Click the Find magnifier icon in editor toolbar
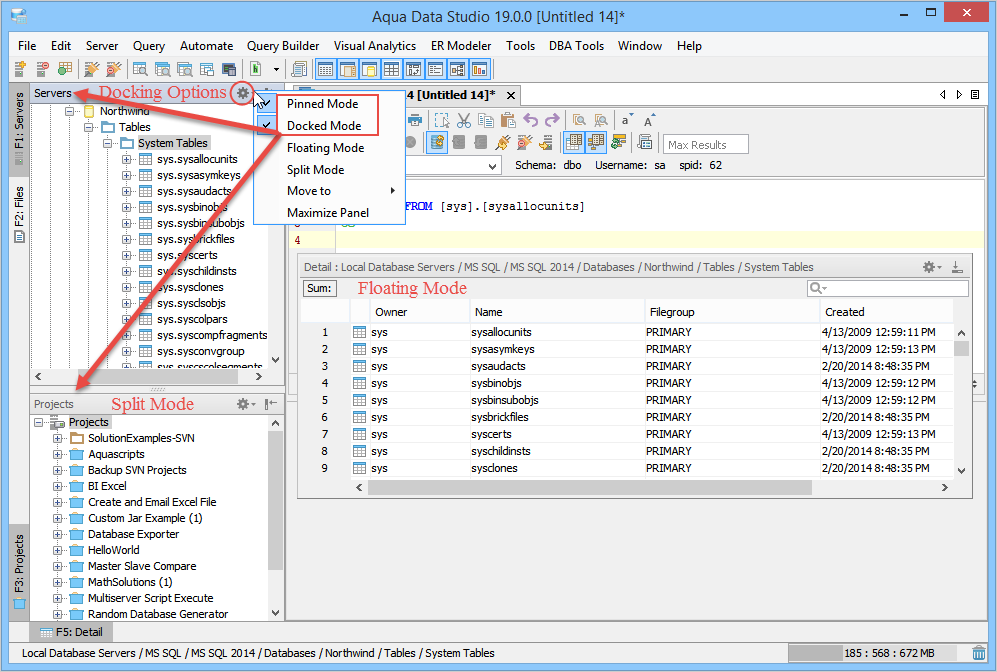 pos(579,120)
